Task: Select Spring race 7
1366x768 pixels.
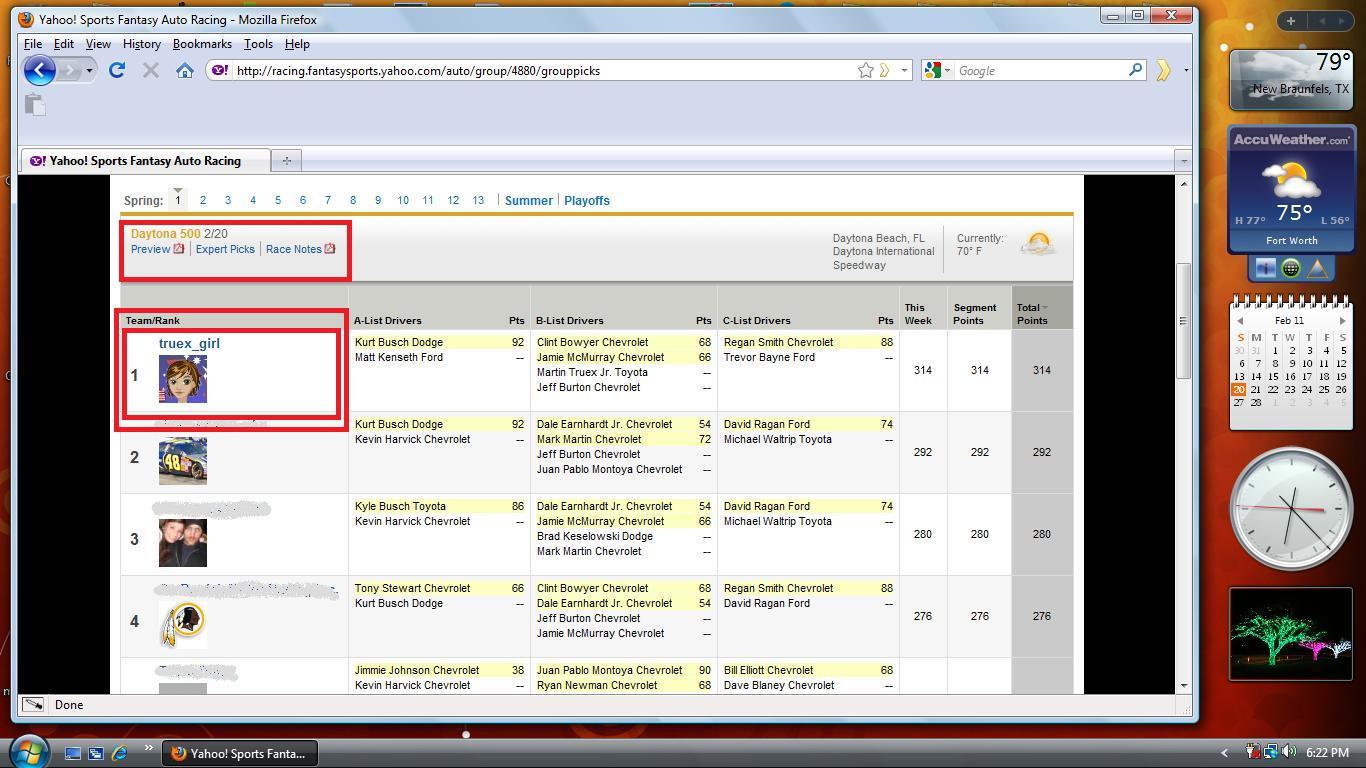Action: tap(328, 200)
